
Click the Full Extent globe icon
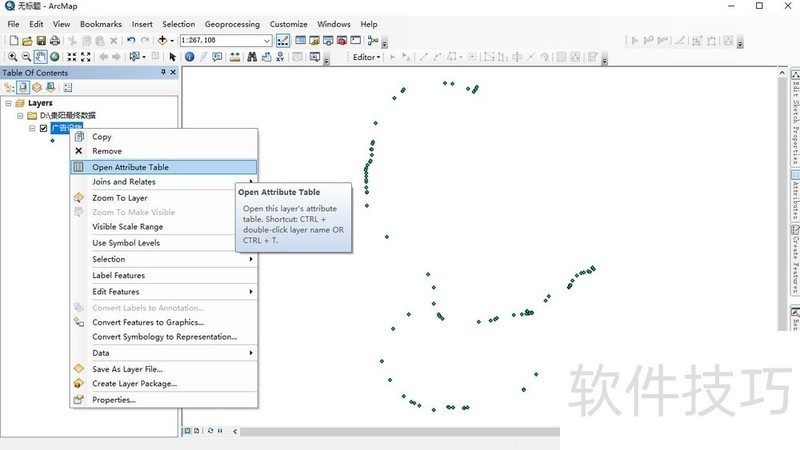(55, 57)
